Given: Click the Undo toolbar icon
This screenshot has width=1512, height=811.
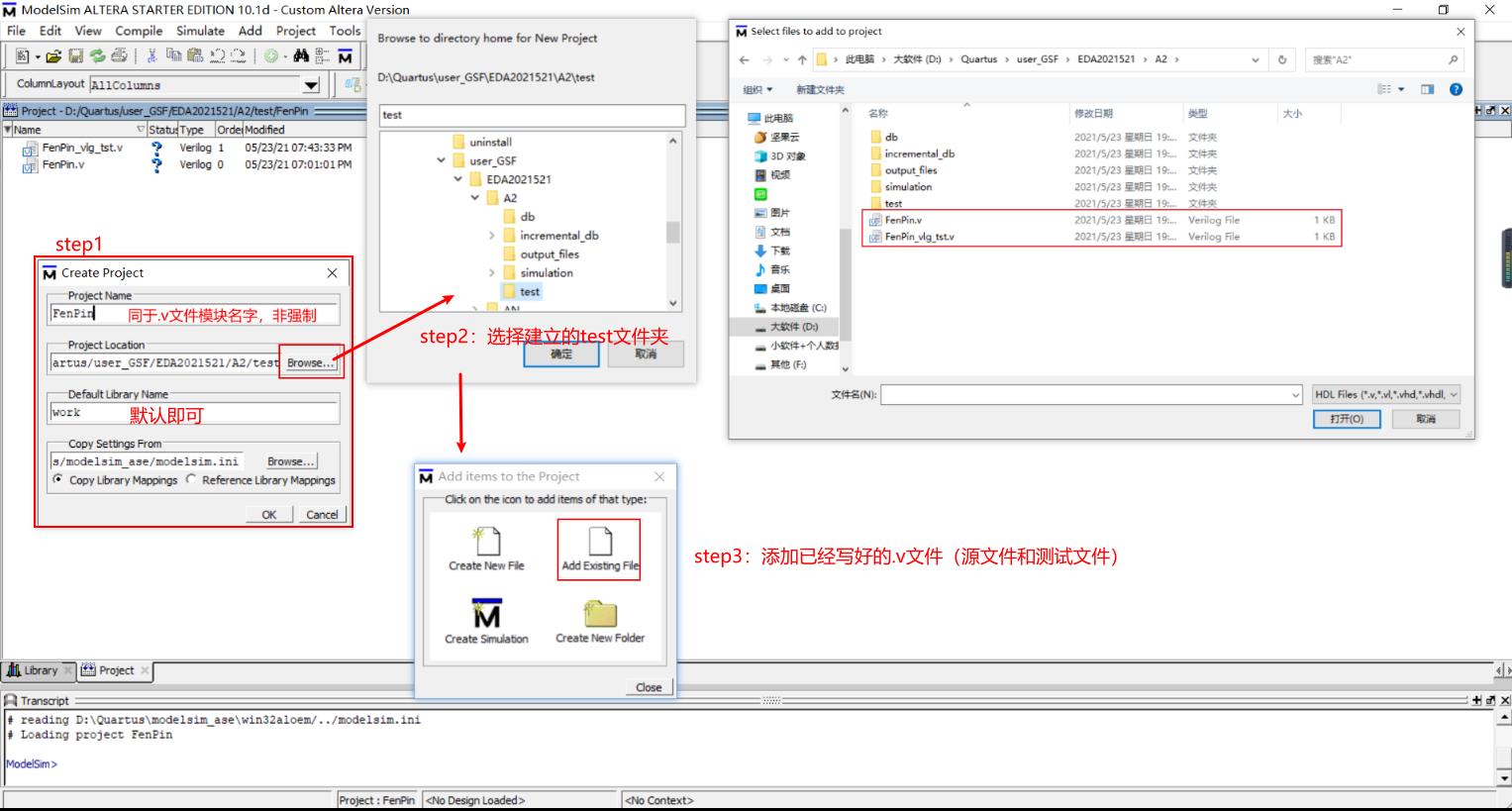Looking at the screenshot, I should [x=217, y=56].
